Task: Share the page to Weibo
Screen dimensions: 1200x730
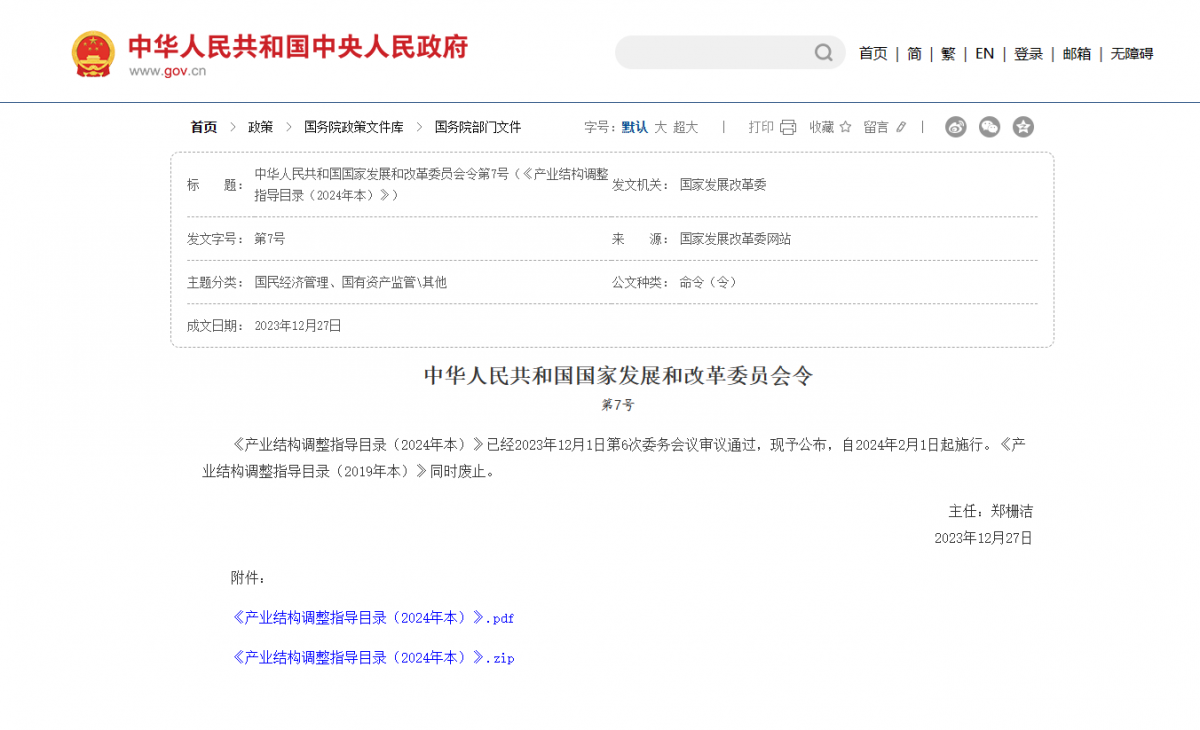Action: tap(956, 127)
